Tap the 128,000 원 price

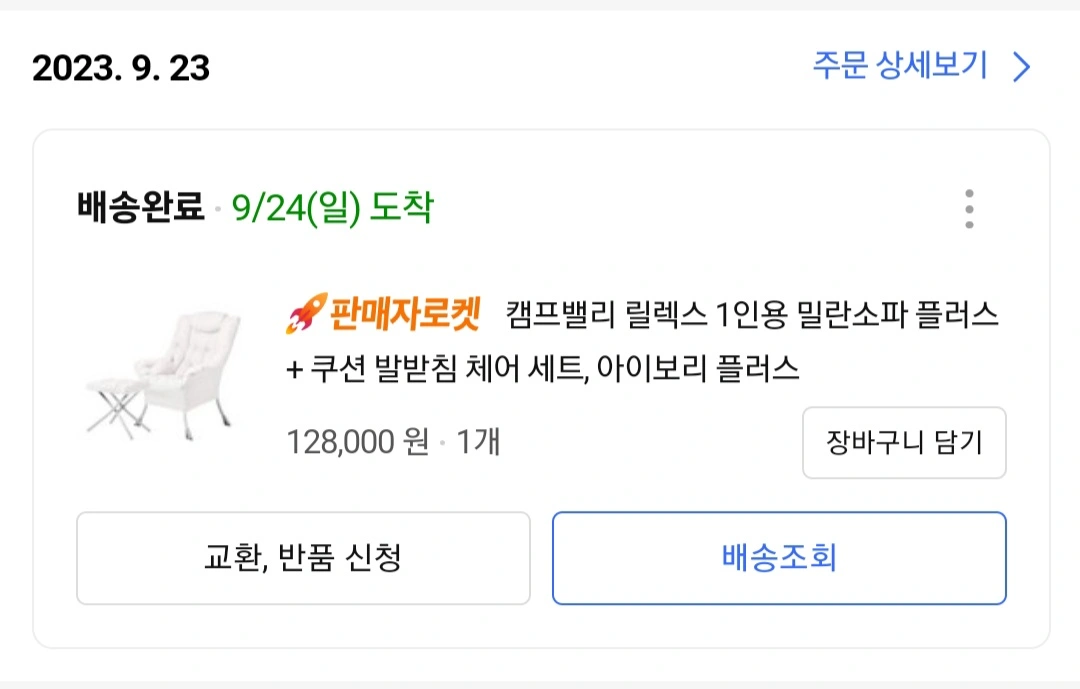[357, 441]
